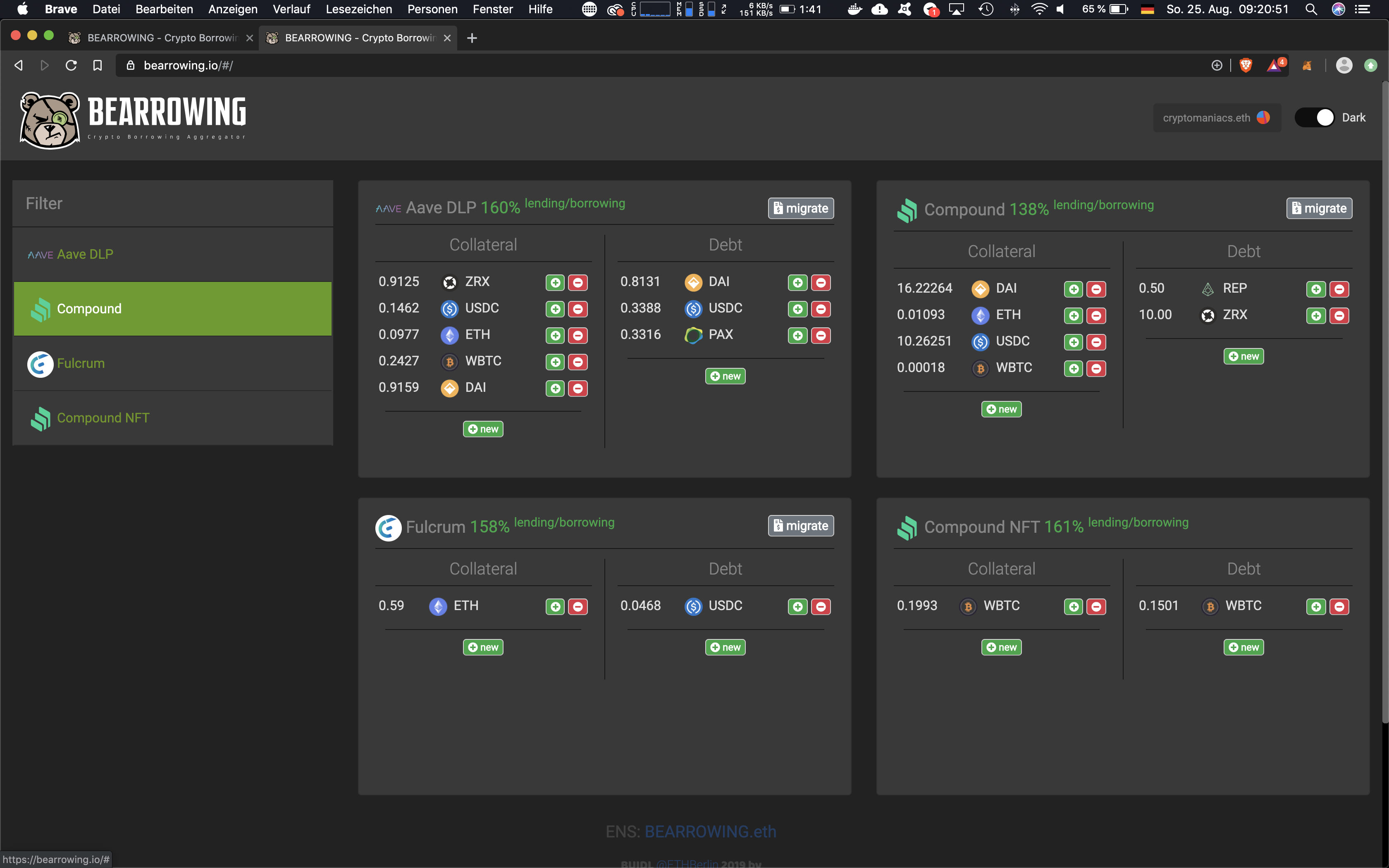Open the Lesezeichen menu
The image size is (1389, 868).
(x=359, y=9)
